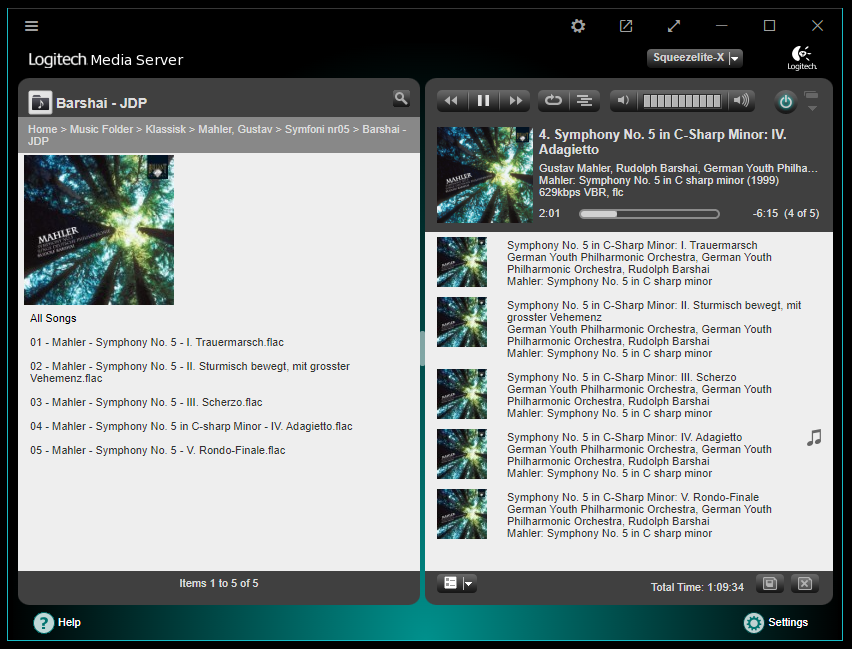Image resolution: width=852 pixels, height=649 pixels.
Task: Open album link Mahler: Symphony No. 5 (1999)
Action: (x=659, y=180)
